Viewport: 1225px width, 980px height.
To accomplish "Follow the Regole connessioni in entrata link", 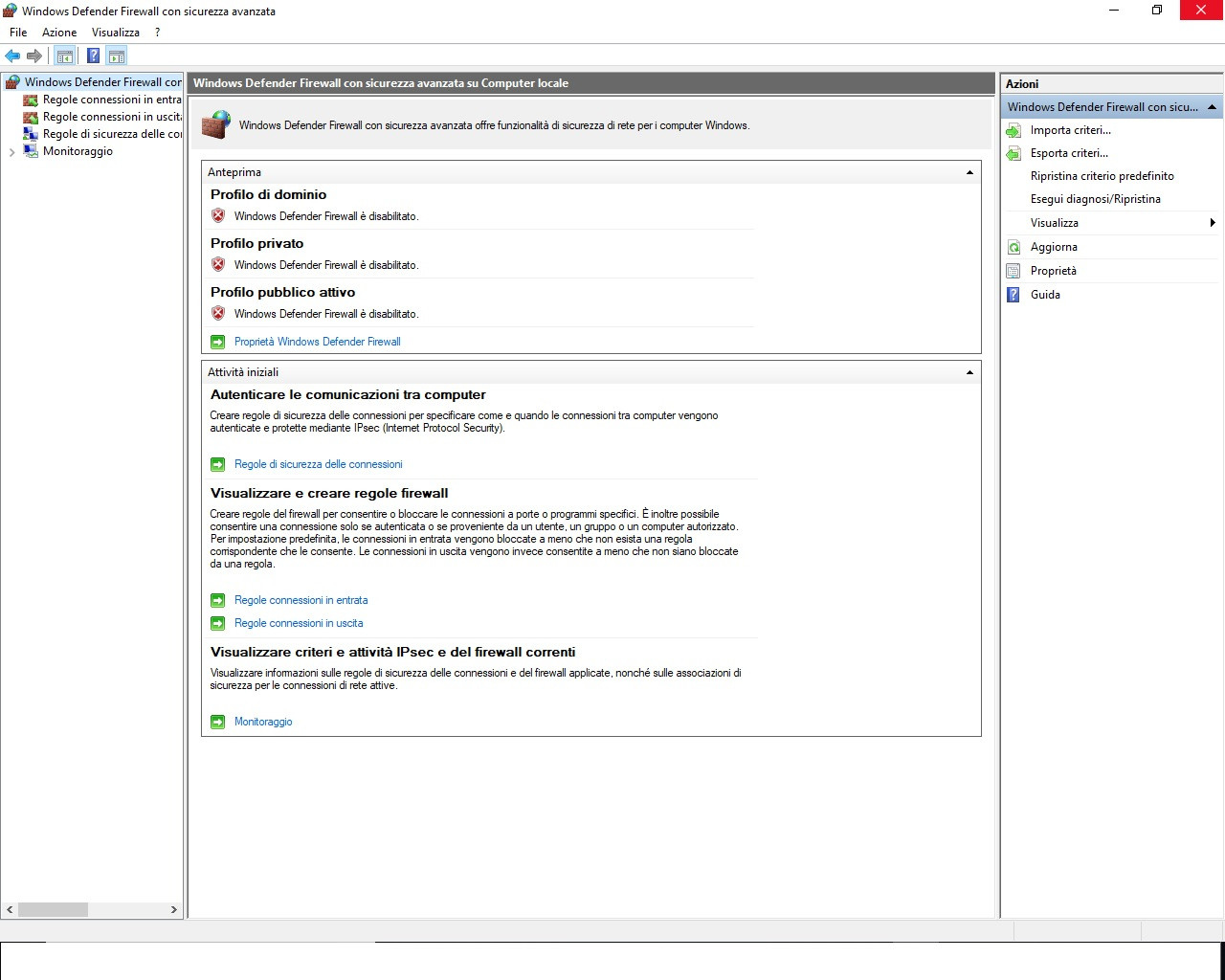I will pos(301,600).
